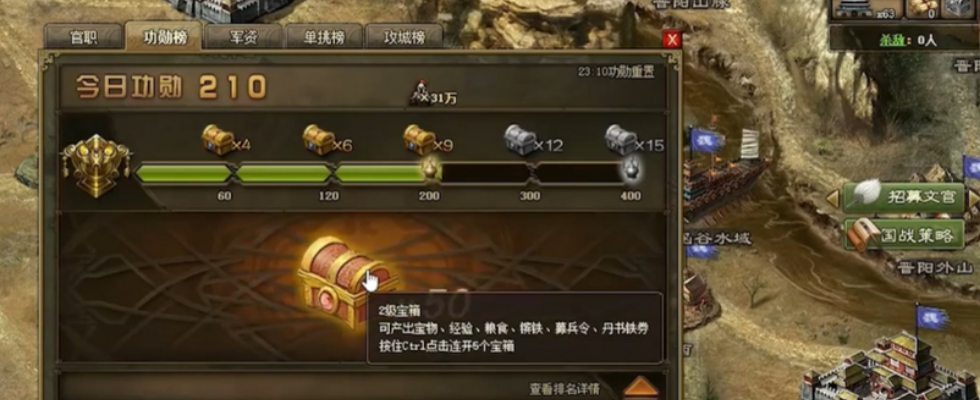Click the progress endpoint marker at 400
The image size is (980, 400).
[629, 172]
